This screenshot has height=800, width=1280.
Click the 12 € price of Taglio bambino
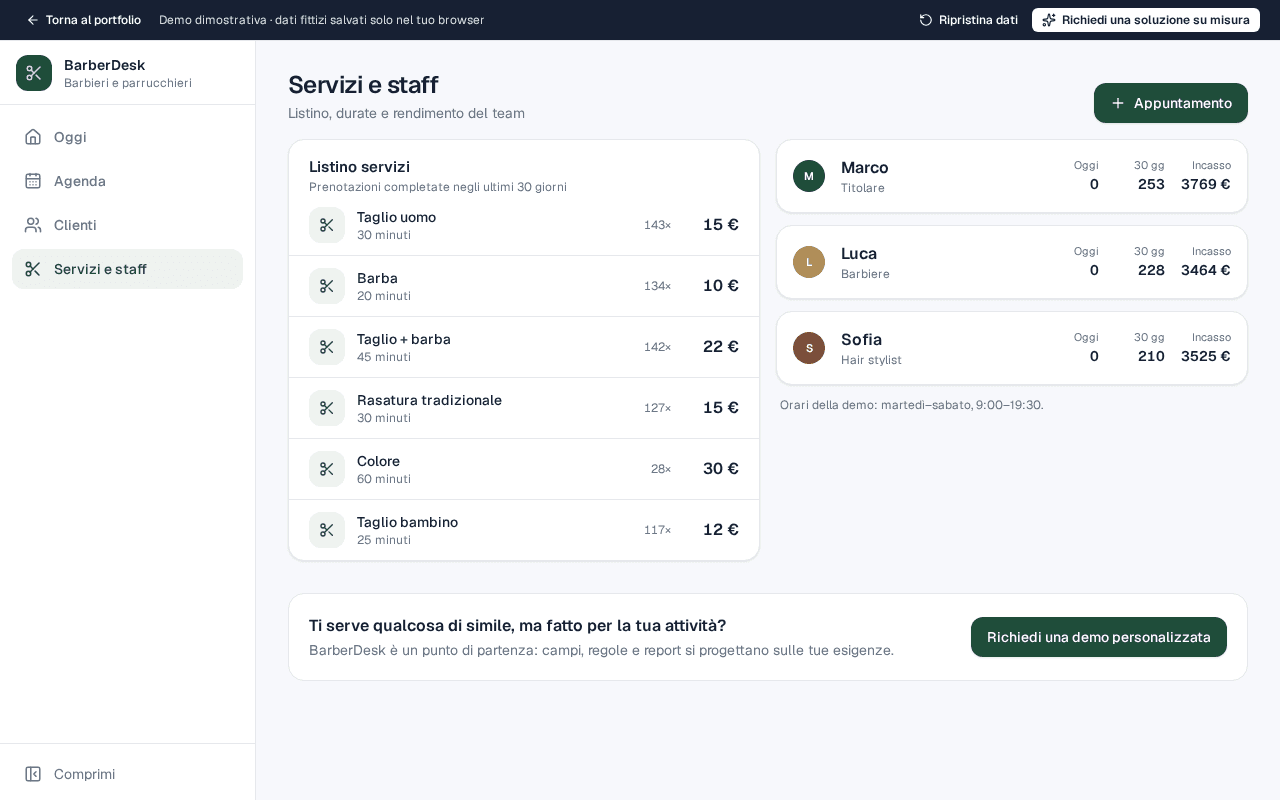721,529
